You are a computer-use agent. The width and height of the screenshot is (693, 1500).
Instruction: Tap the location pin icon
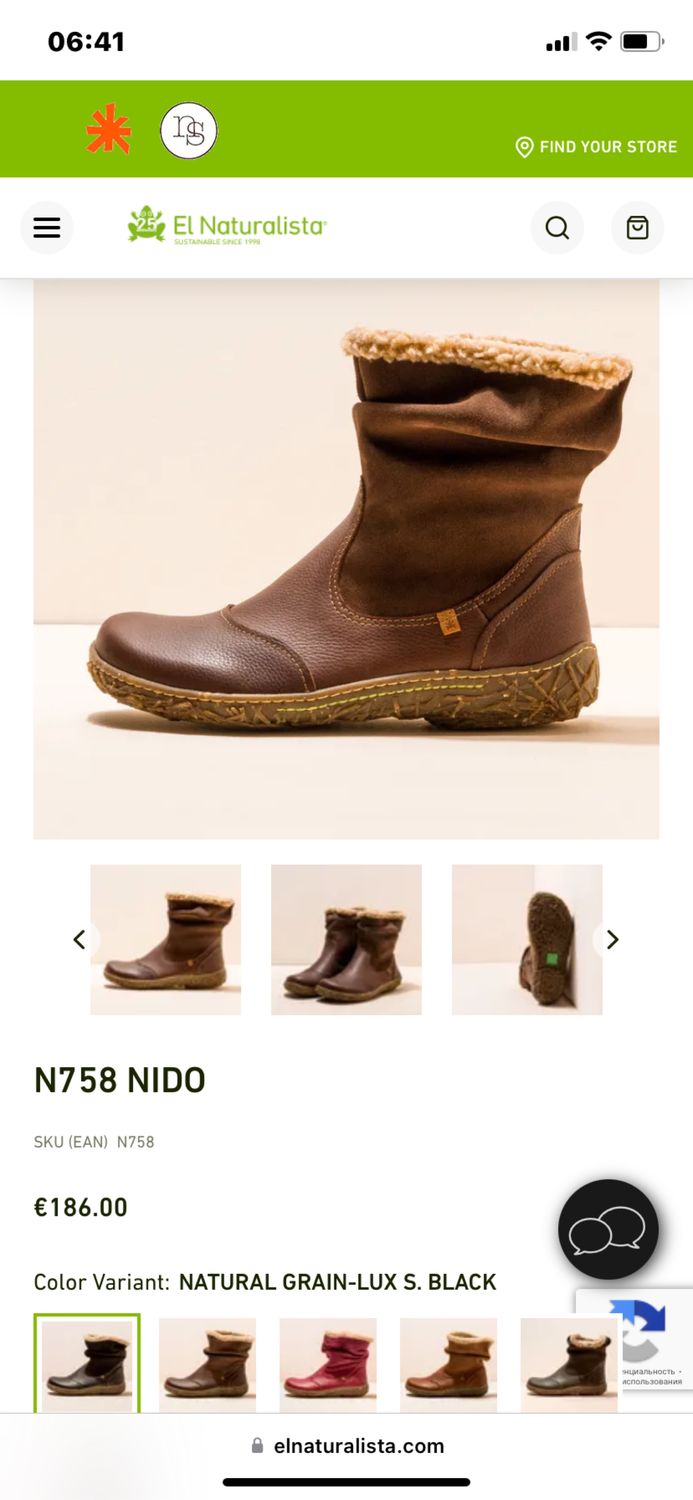coord(524,147)
